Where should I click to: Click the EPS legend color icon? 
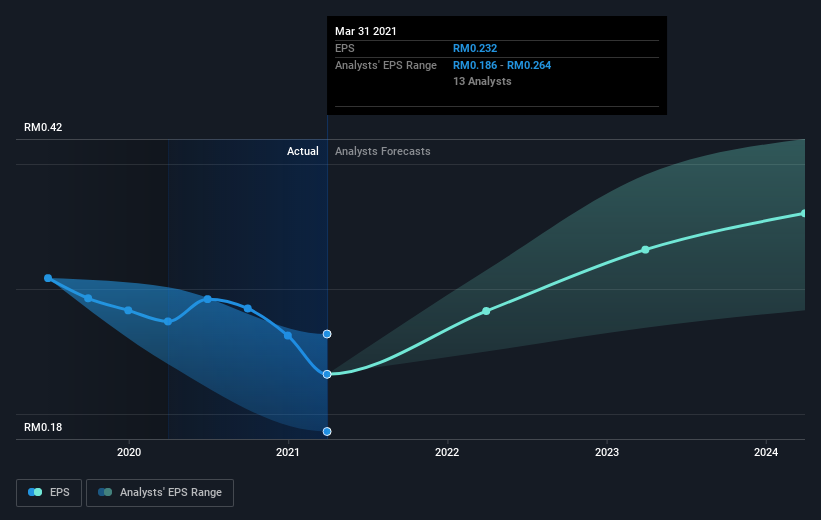(x=35, y=492)
